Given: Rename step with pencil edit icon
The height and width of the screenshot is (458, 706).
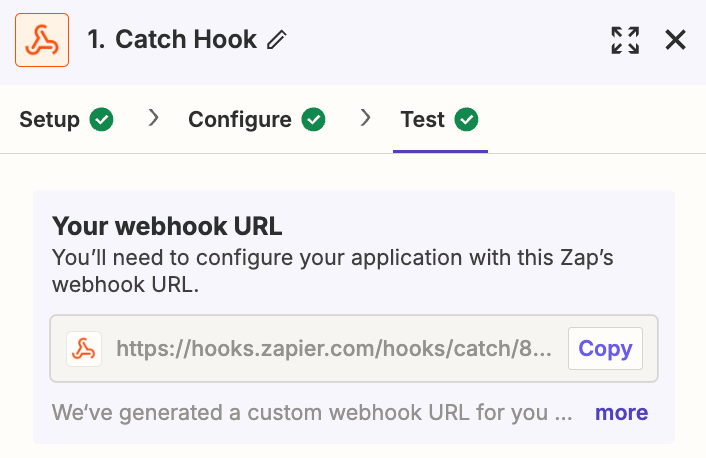Looking at the screenshot, I should pyautogui.click(x=276, y=40).
